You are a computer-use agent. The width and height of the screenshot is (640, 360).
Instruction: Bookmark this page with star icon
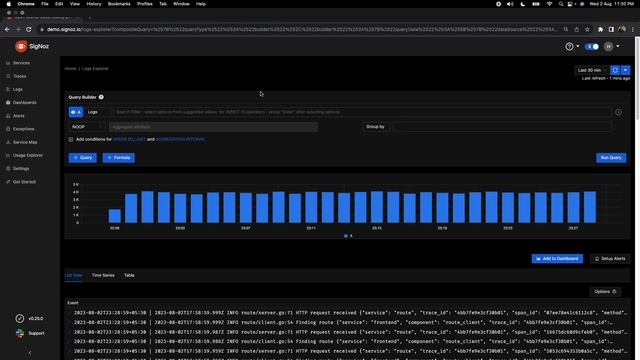587,29
